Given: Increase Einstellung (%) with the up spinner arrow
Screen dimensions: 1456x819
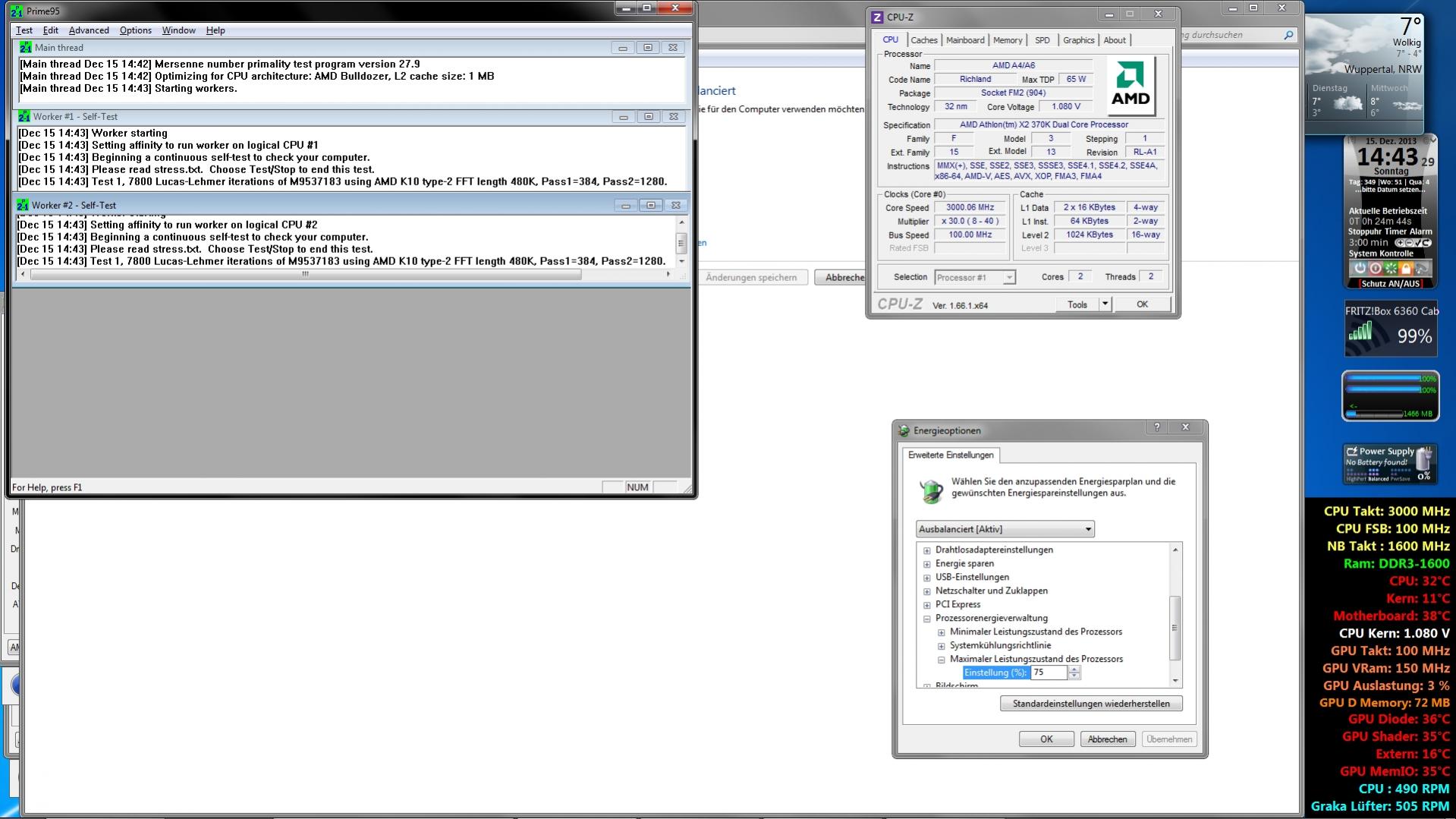Looking at the screenshot, I should click(x=1074, y=669).
